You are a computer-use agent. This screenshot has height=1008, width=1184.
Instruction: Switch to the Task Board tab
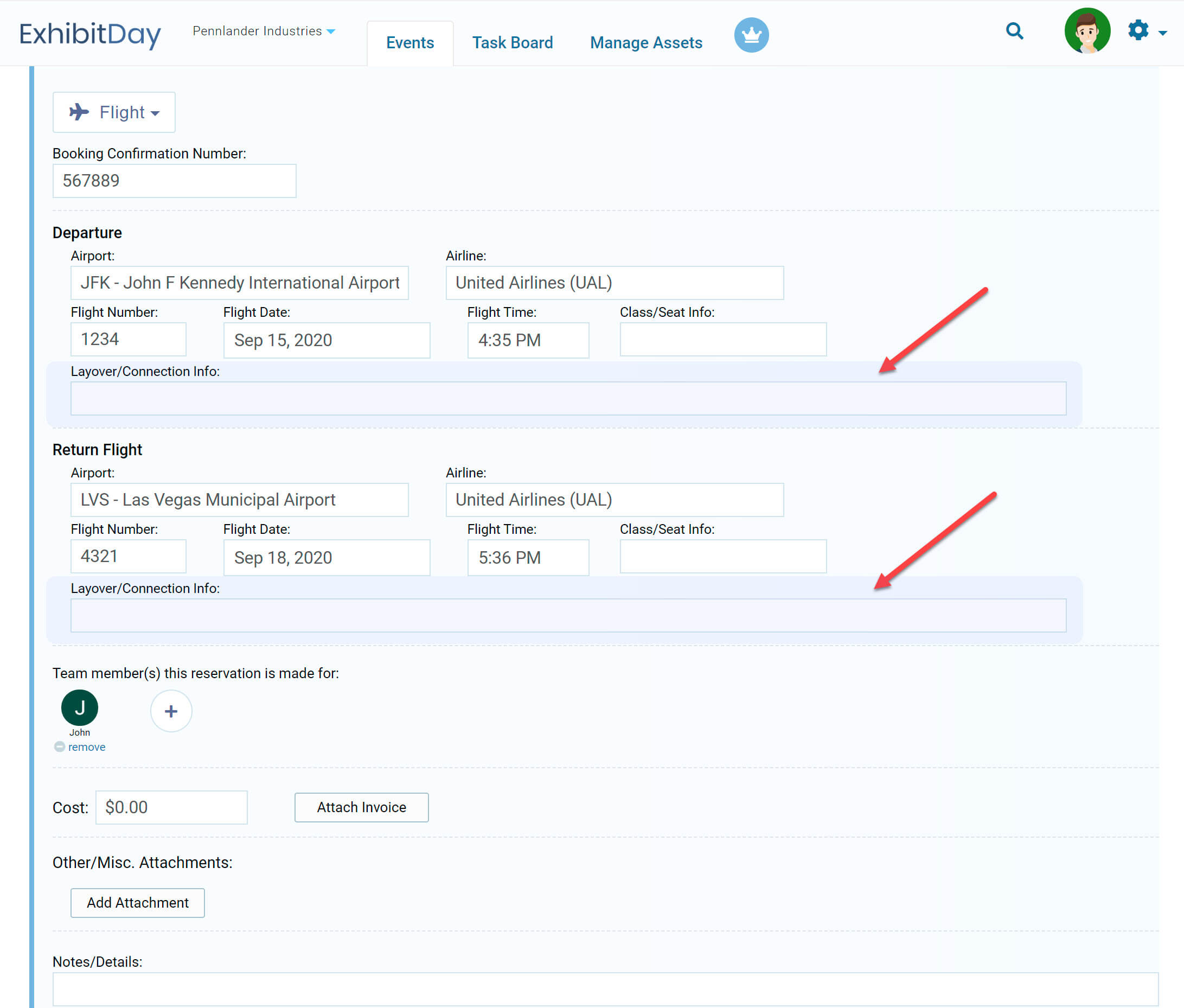click(513, 43)
